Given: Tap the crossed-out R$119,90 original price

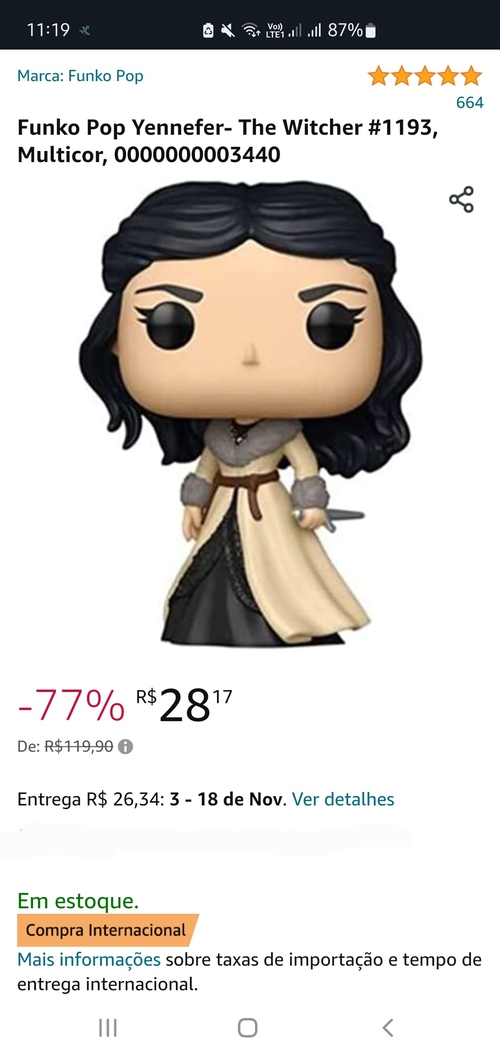Looking at the screenshot, I should pyautogui.click(x=79, y=747).
